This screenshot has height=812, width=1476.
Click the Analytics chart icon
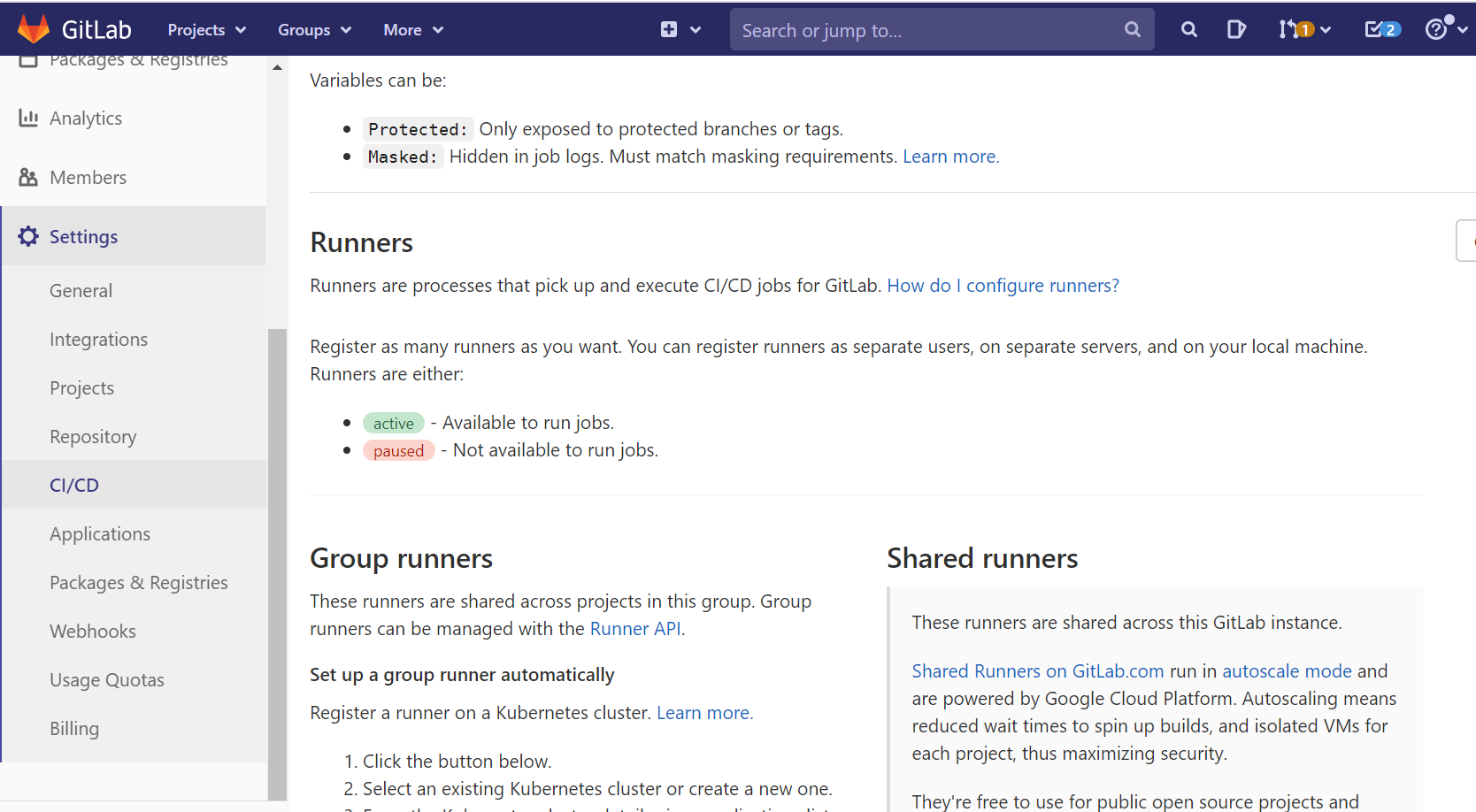pos(28,118)
